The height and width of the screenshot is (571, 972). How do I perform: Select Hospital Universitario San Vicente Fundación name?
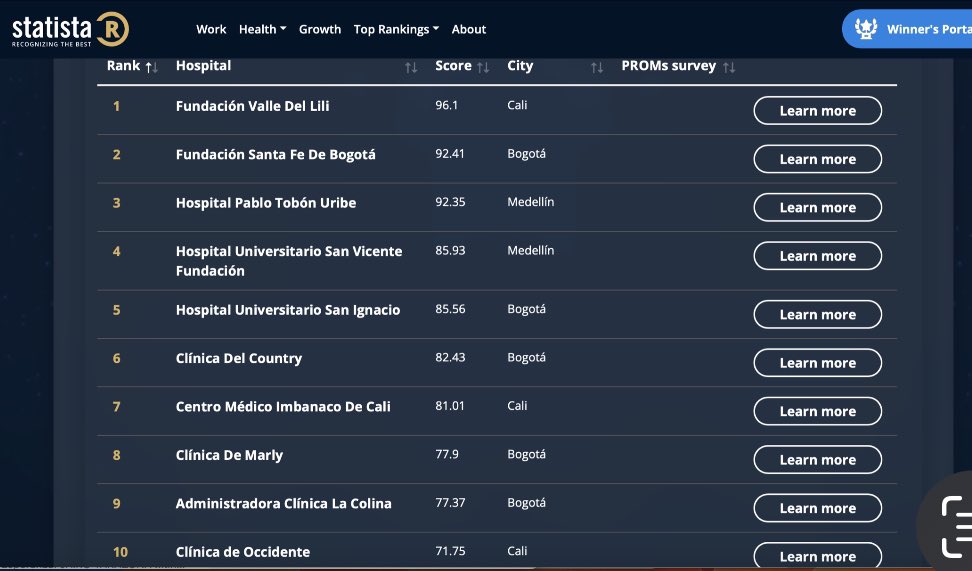pos(289,261)
